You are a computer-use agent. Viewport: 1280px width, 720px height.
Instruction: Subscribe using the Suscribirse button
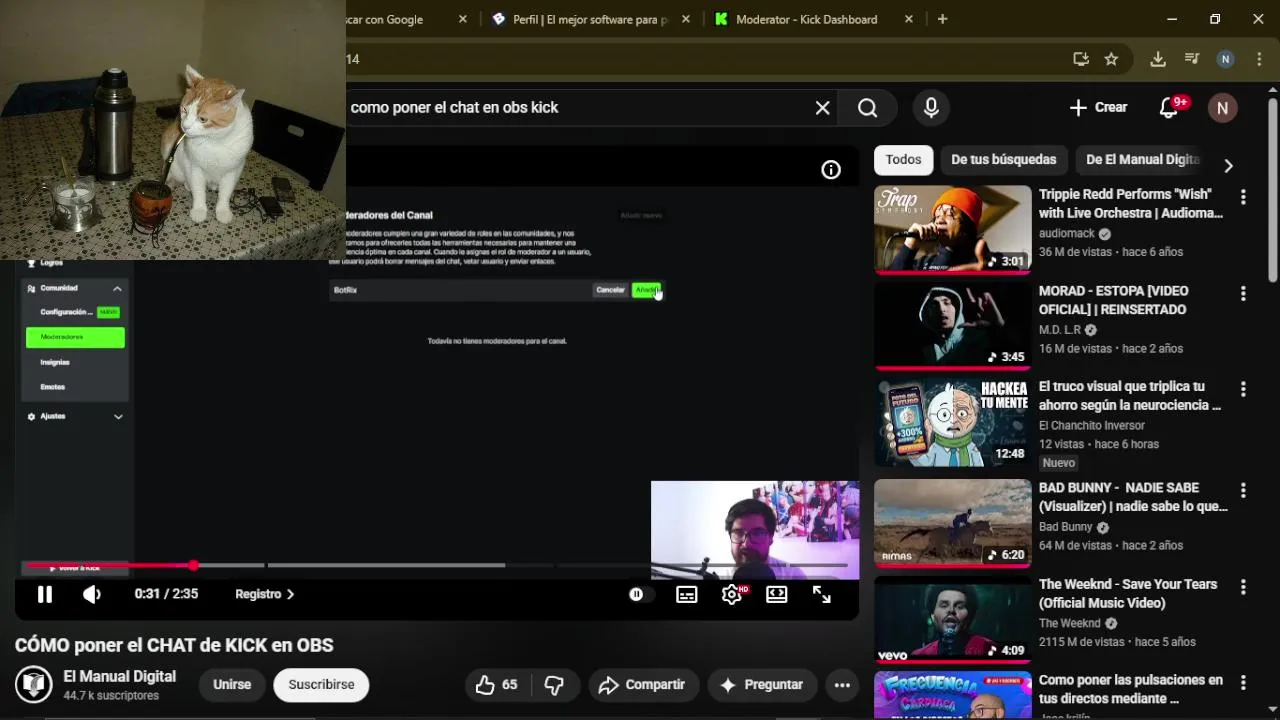point(321,685)
